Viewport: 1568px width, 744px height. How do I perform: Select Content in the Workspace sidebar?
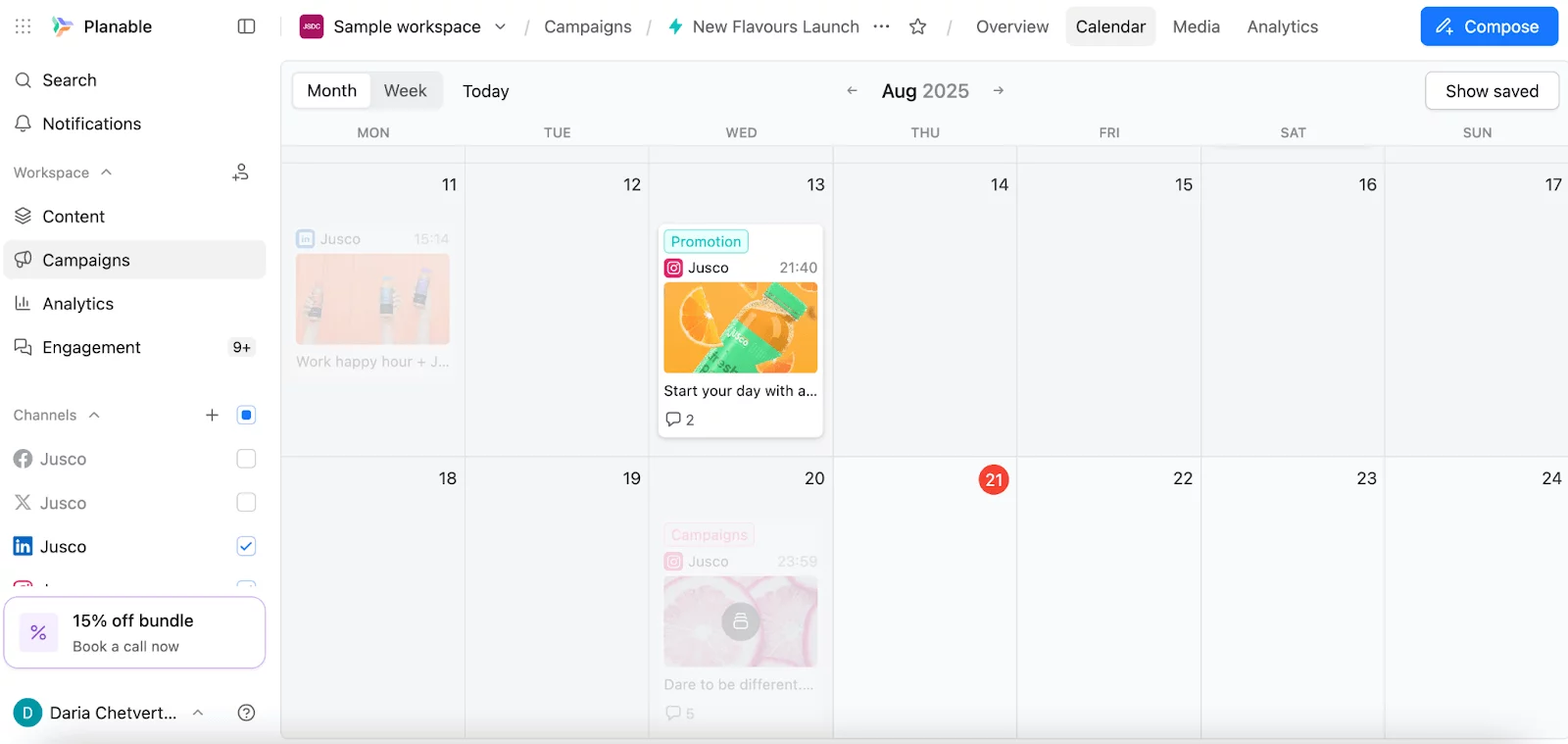pos(73,216)
